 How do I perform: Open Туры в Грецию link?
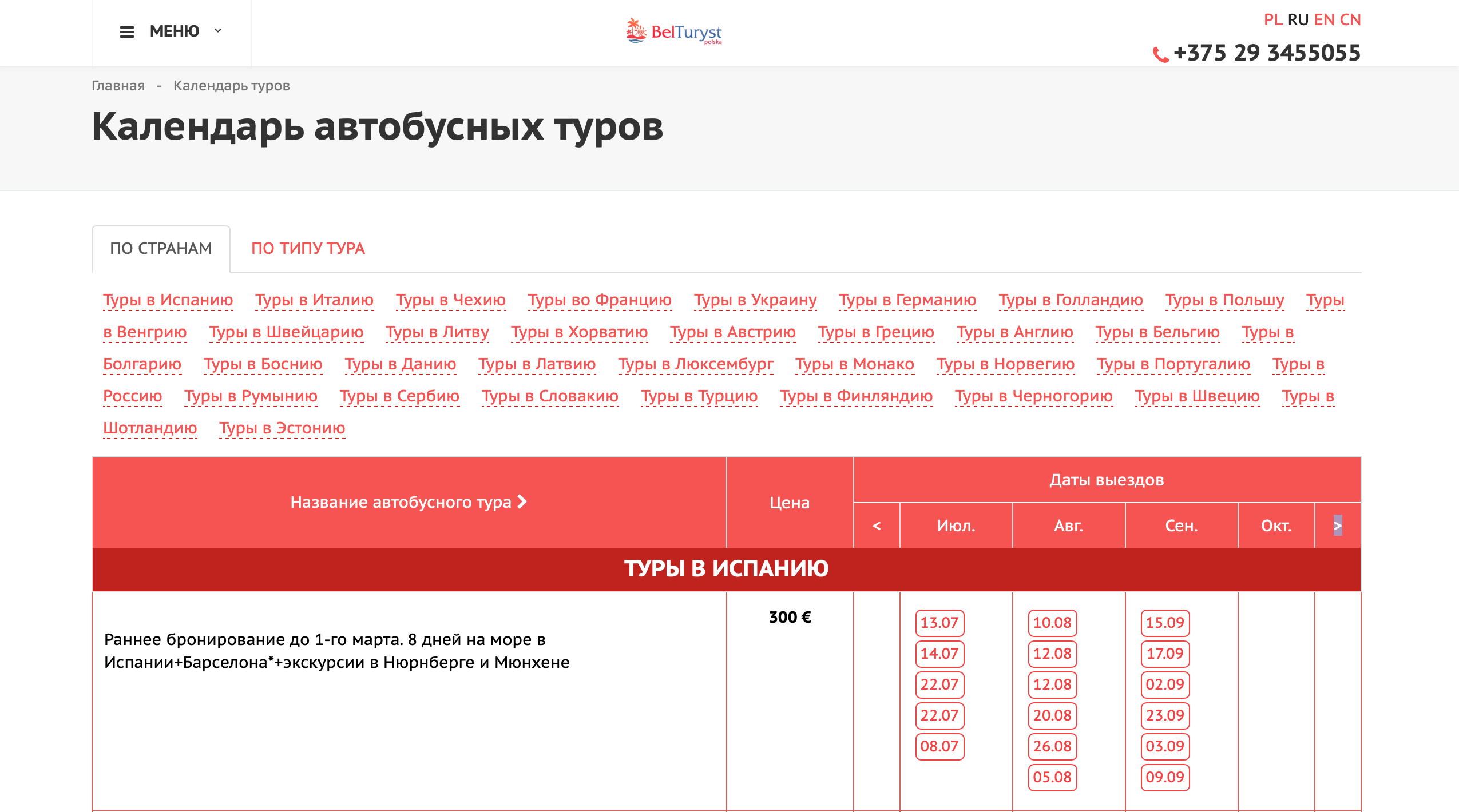point(876,332)
